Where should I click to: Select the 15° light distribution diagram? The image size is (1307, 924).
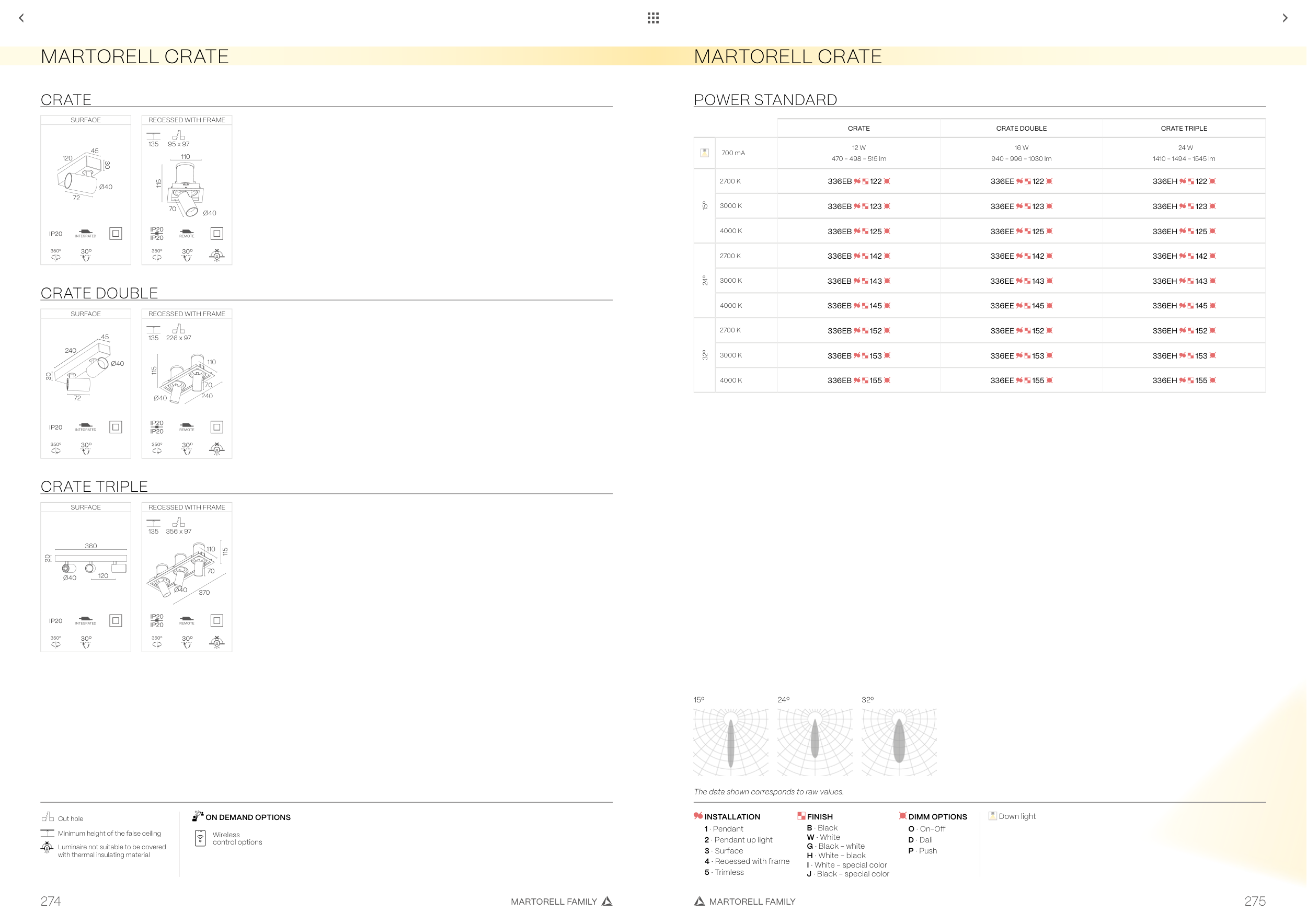pyautogui.click(x=731, y=742)
